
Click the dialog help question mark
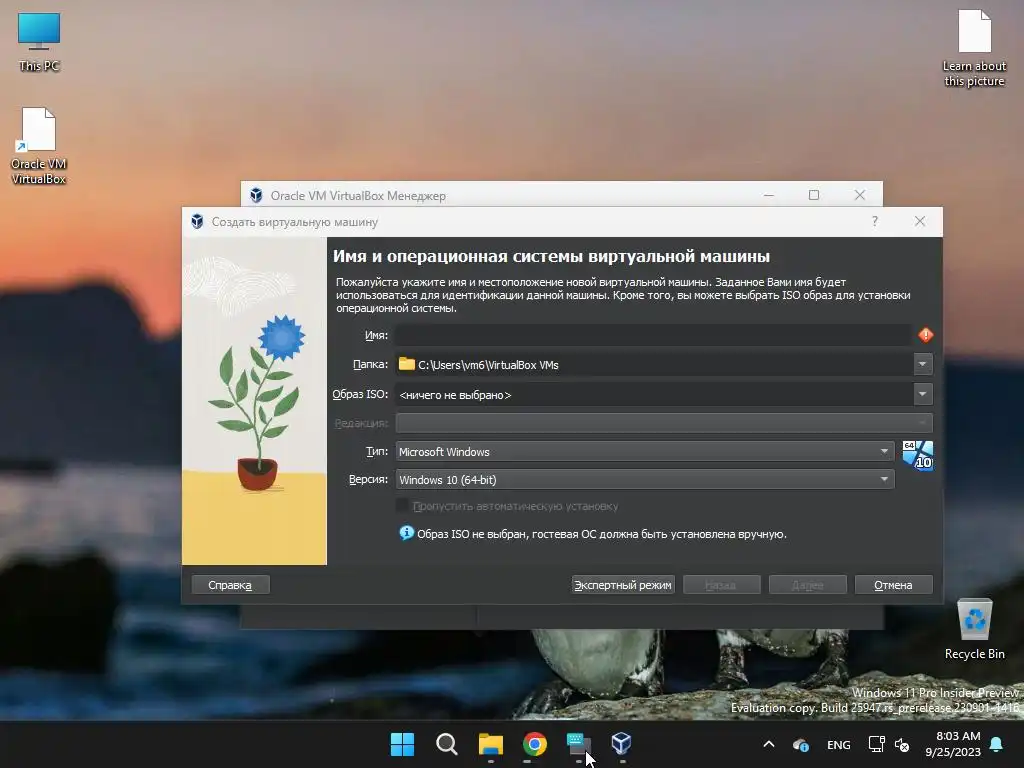[874, 221]
